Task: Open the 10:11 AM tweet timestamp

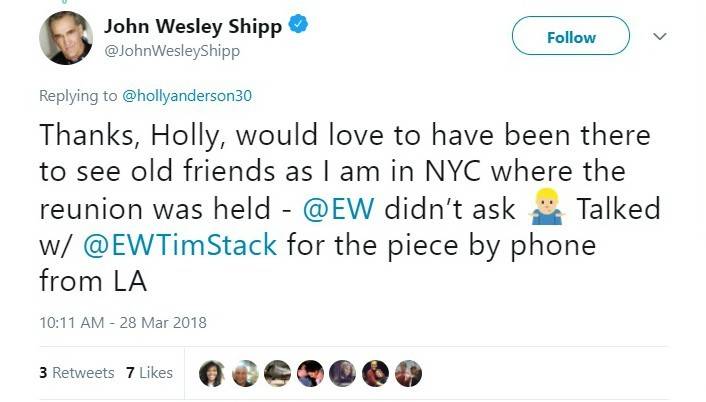Action: pyautogui.click(x=122, y=323)
